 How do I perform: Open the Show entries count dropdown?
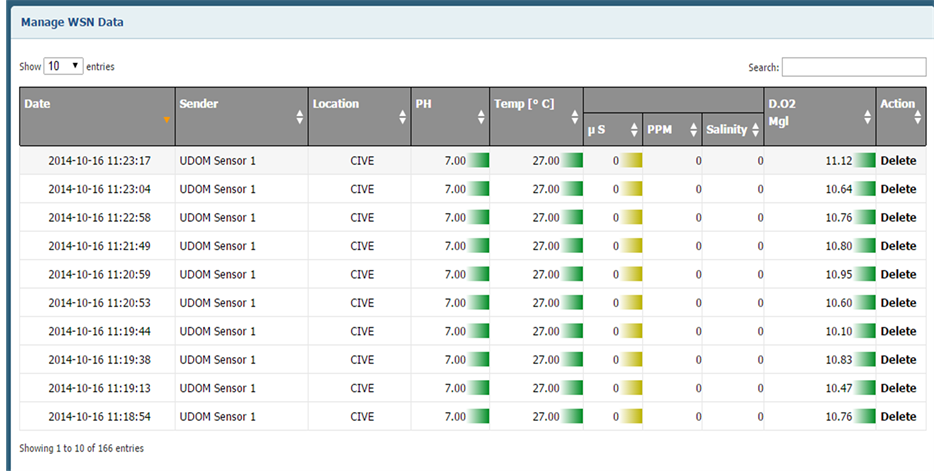coord(64,66)
